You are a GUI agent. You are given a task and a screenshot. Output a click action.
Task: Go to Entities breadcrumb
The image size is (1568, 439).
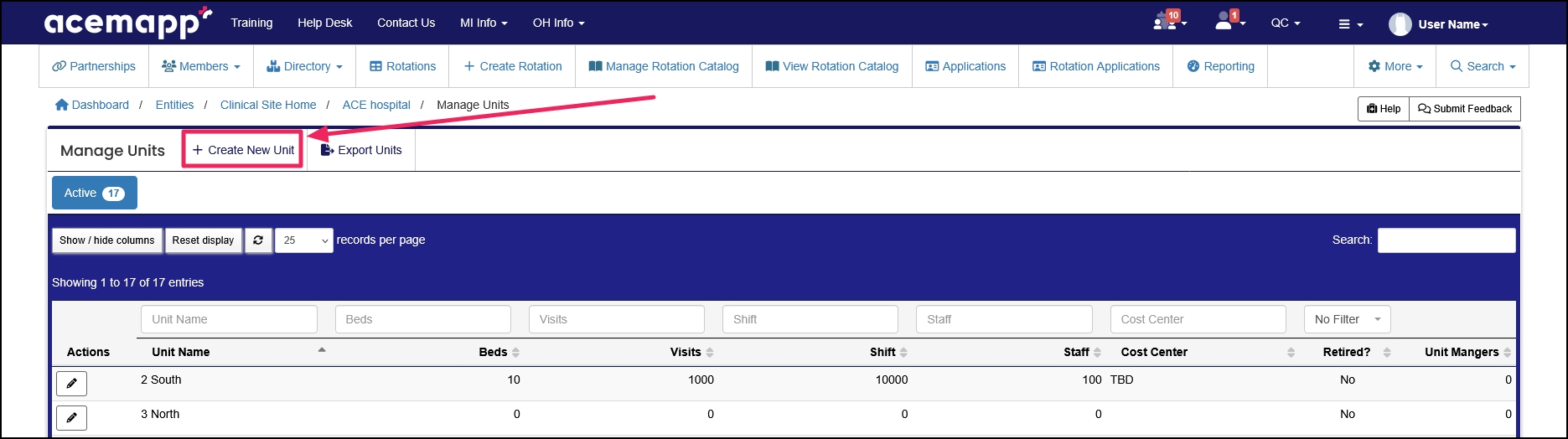(x=174, y=105)
